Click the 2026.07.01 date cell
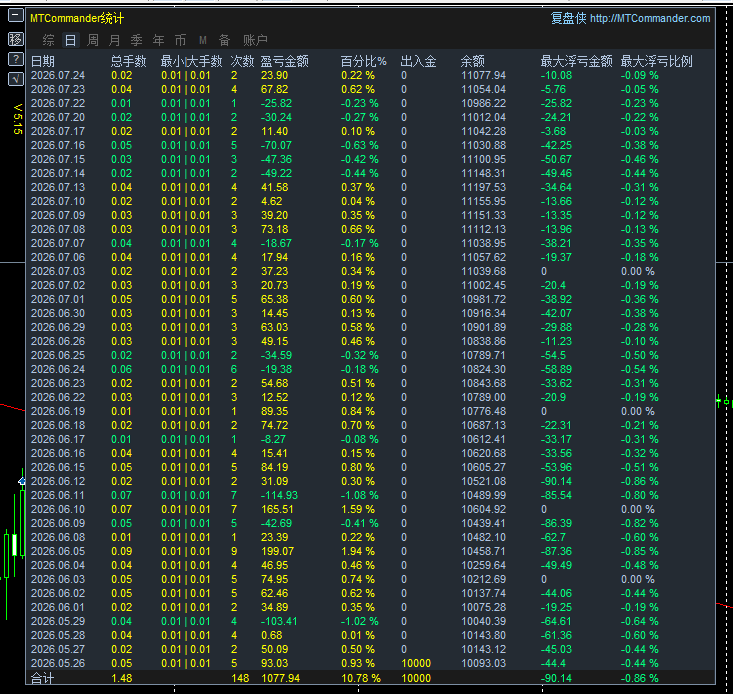The width and height of the screenshot is (733, 694). click(x=58, y=299)
